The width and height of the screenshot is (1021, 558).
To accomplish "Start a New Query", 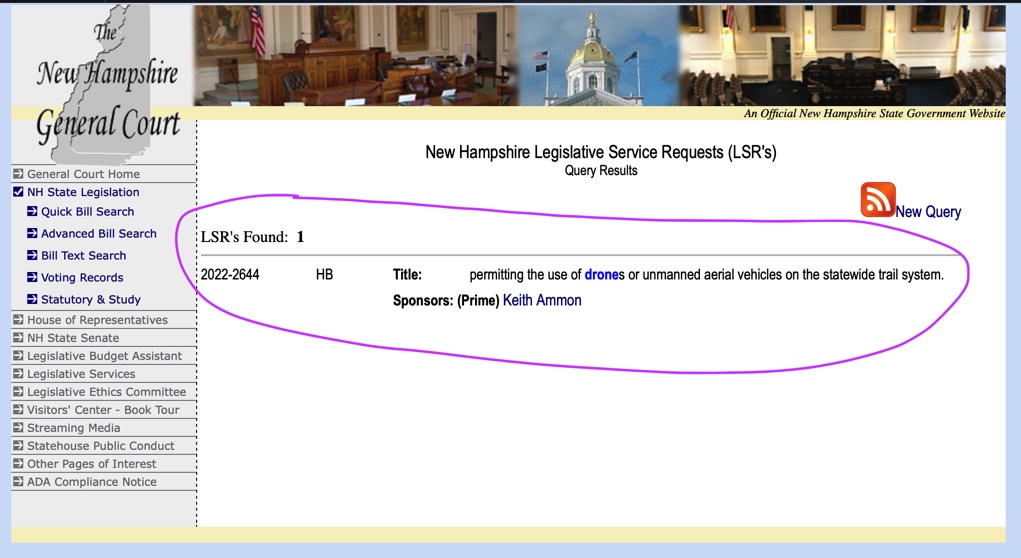I will pyautogui.click(x=928, y=212).
